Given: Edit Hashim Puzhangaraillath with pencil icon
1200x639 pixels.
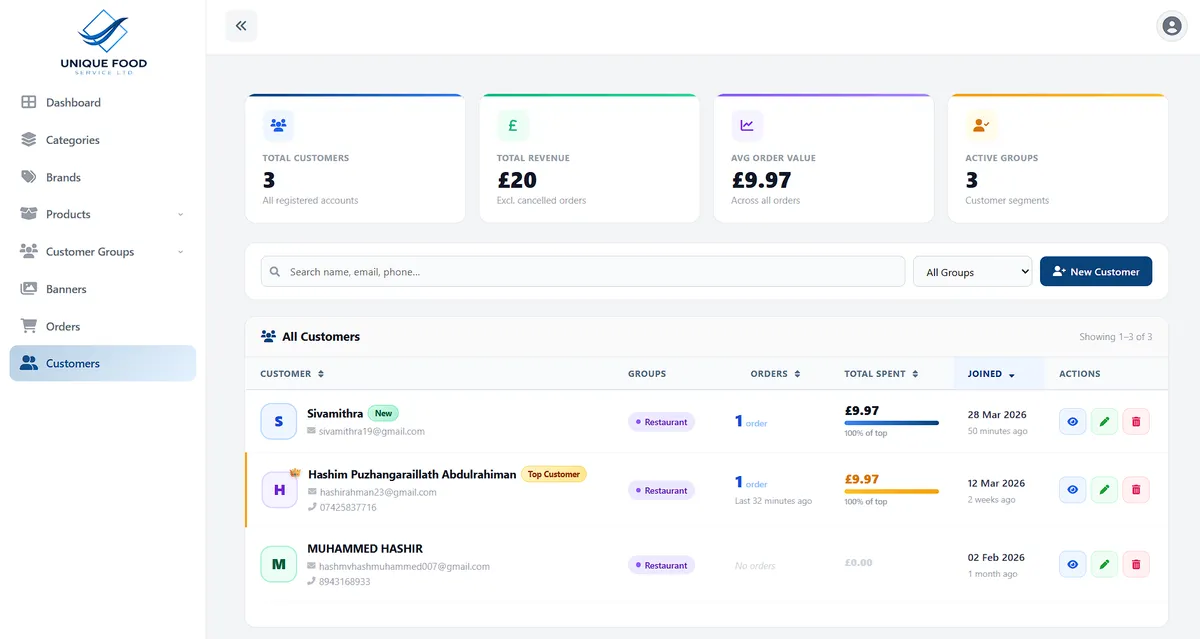Looking at the screenshot, I should (1104, 490).
